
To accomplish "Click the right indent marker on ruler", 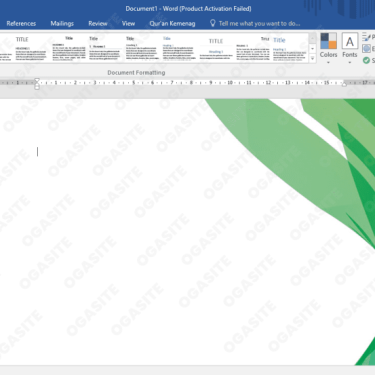I will click(344, 84).
